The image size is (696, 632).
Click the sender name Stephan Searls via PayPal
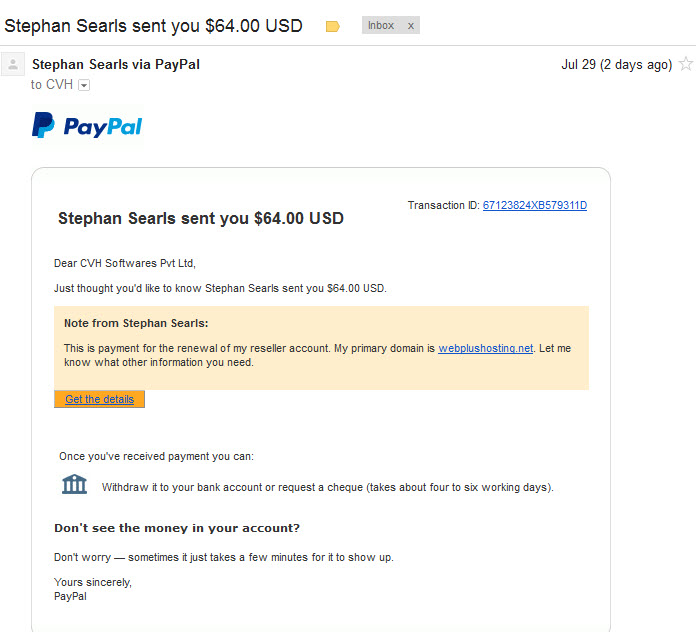[x=116, y=64]
